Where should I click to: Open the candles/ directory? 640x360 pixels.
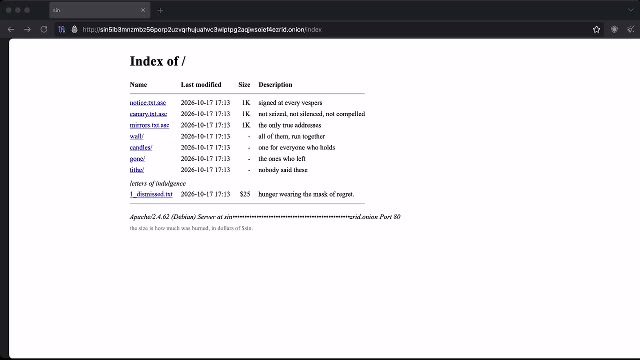[141, 147]
